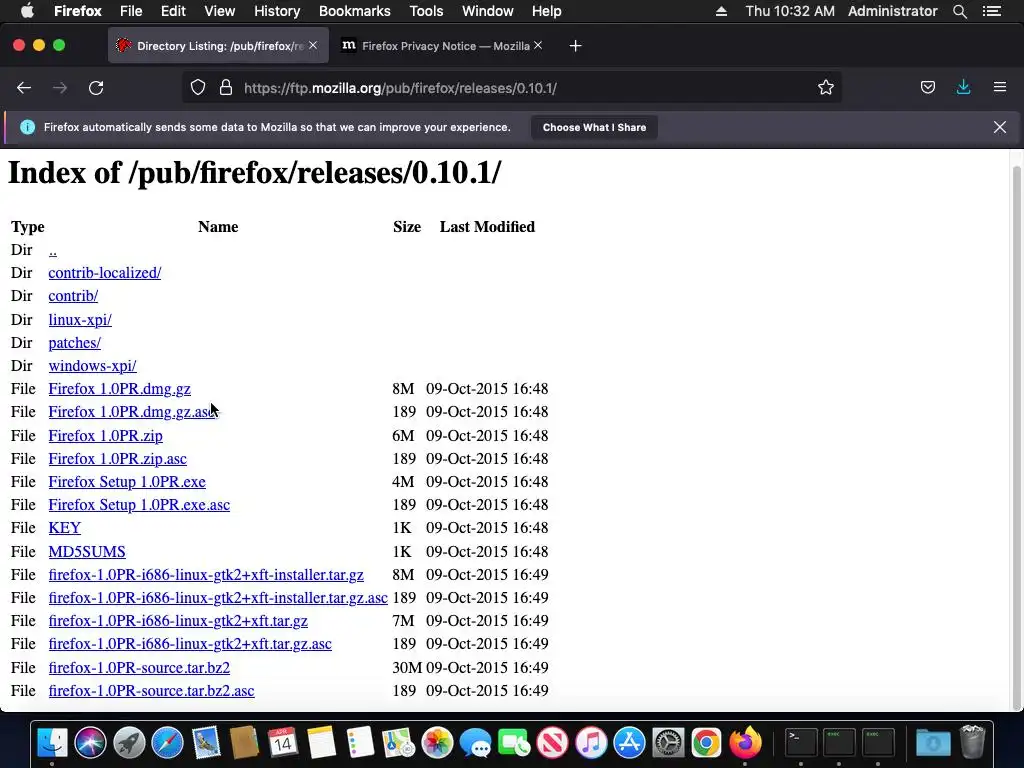
Task: Open the Bookmarks menu
Action: (355, 11)
